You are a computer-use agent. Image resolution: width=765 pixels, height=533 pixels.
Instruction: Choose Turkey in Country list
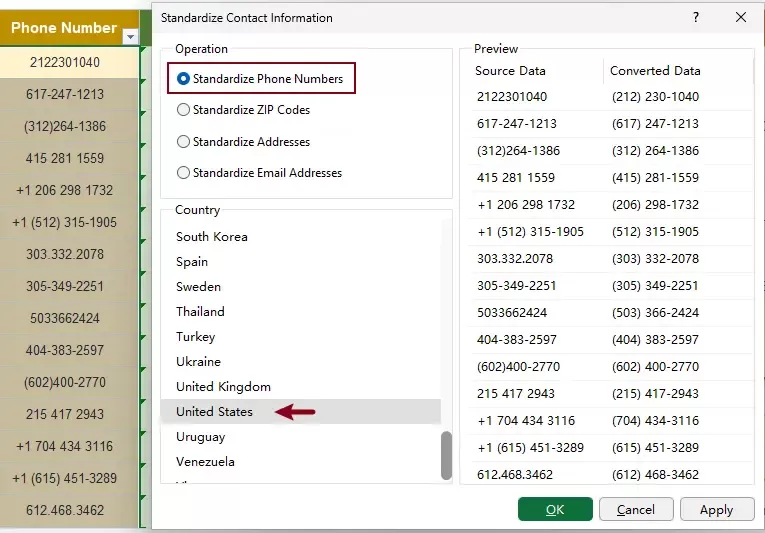[x=301, y=337]
